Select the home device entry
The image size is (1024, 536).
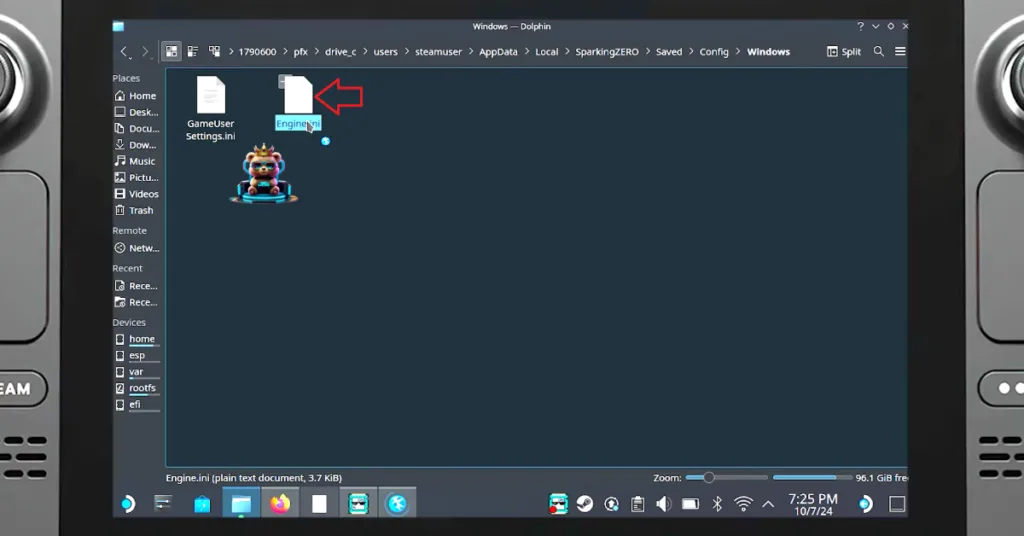[136, 339]
